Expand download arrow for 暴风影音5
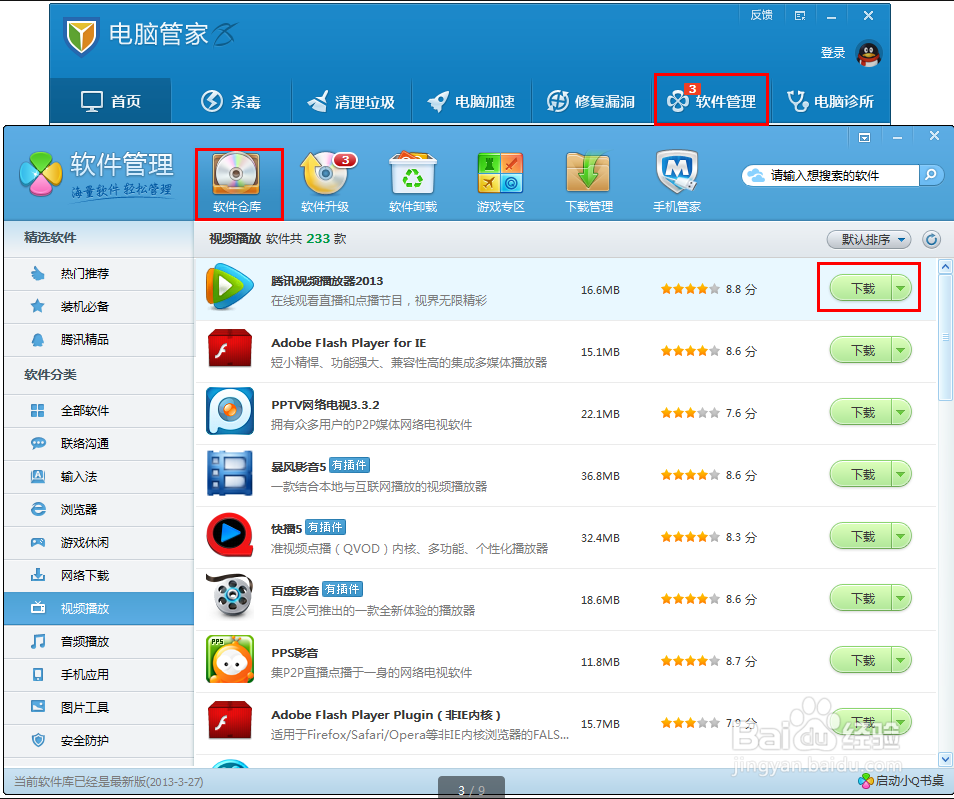This screenshot has height=799, width=954. (x=901, y=474)
